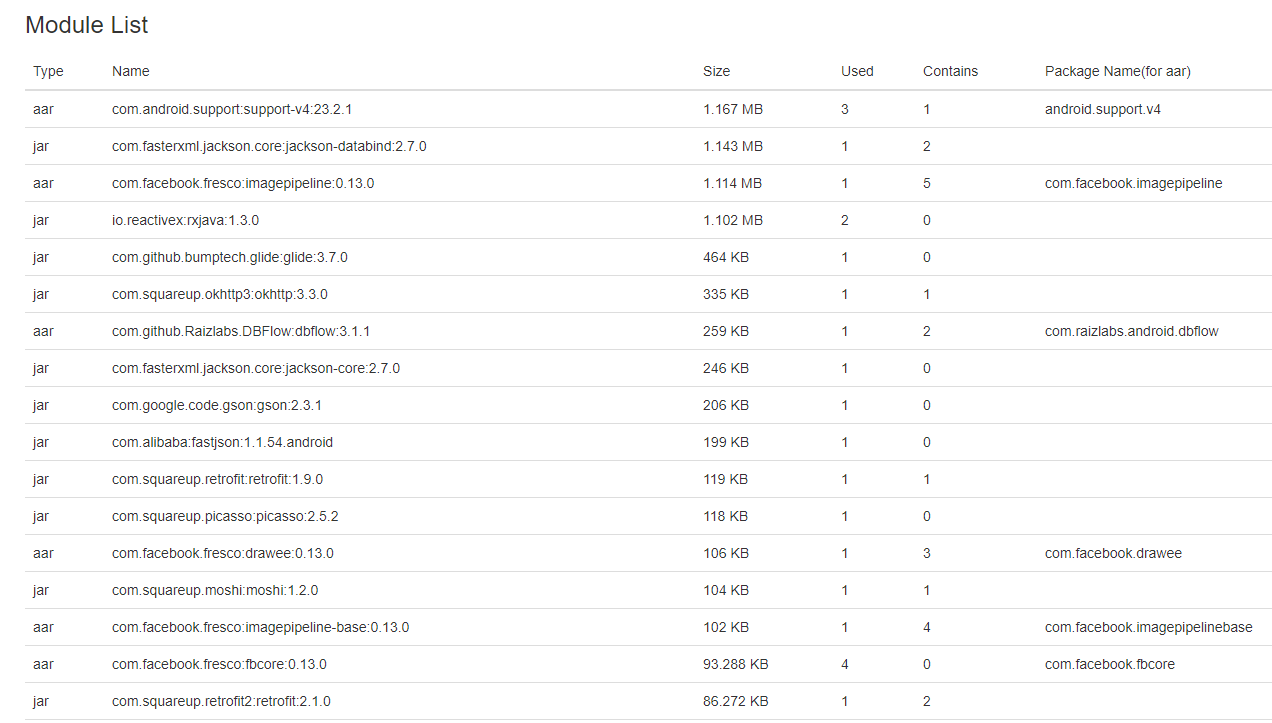
Task: Click the Name column header
Action: pyautogui.click(x=131, y=71)
